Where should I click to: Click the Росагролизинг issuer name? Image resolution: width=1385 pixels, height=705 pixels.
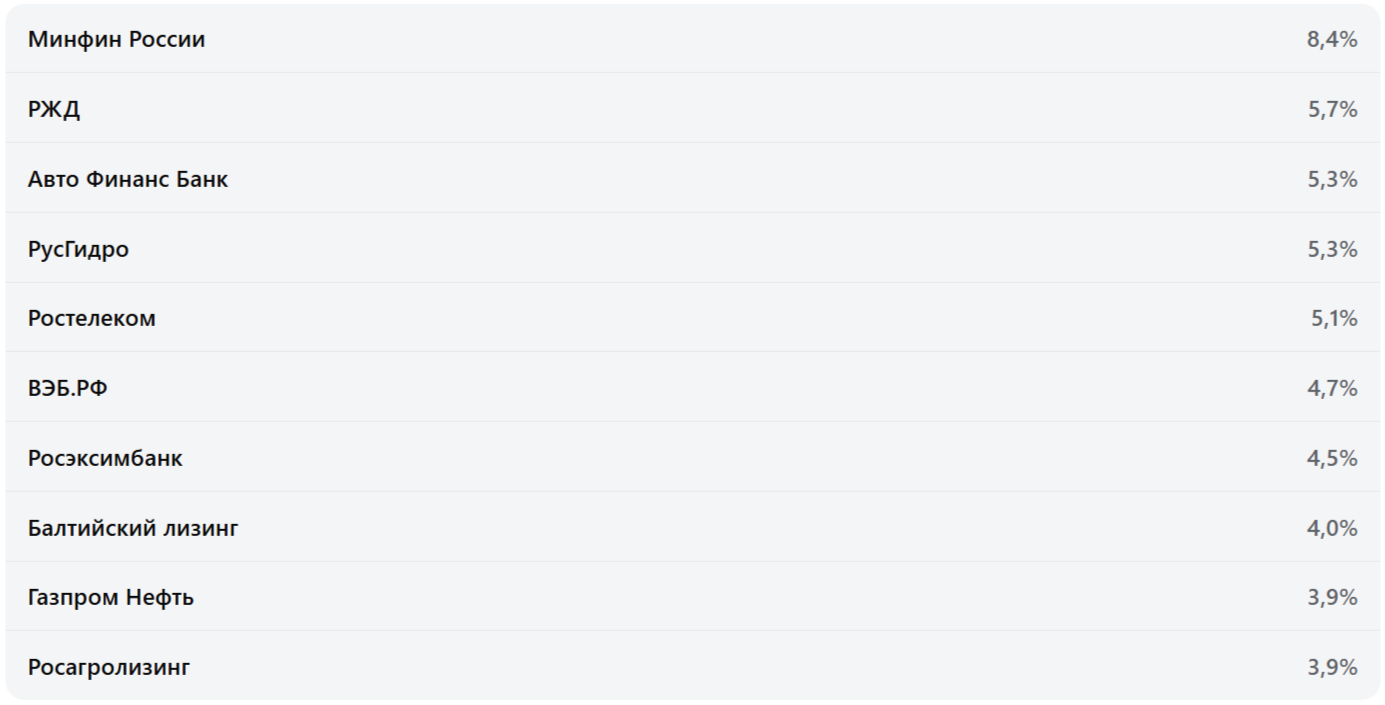point(109,667)
